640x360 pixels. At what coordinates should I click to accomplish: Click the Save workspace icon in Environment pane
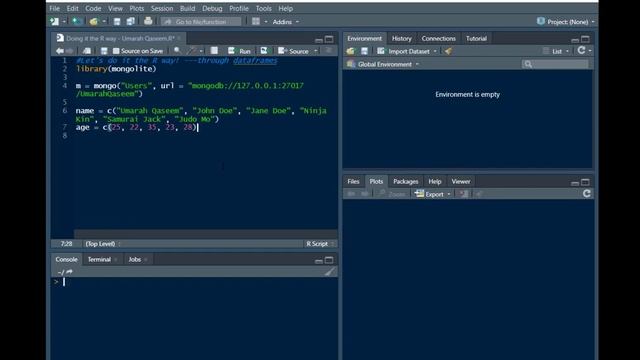coord(364,51)
